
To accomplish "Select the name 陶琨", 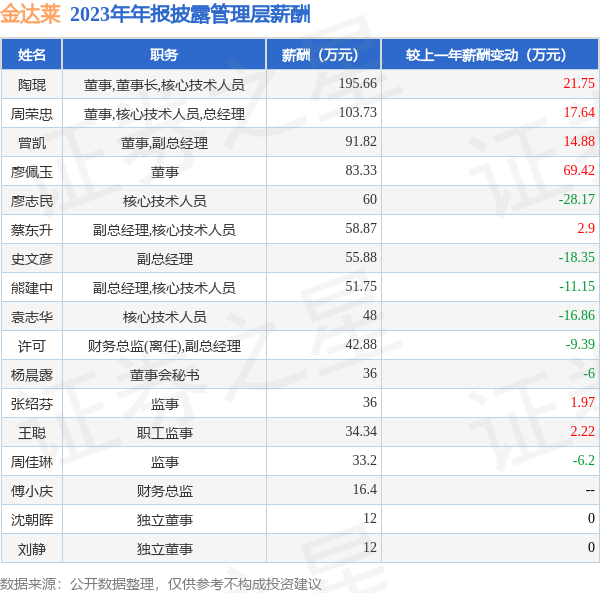I will click(x=32, y=85).
